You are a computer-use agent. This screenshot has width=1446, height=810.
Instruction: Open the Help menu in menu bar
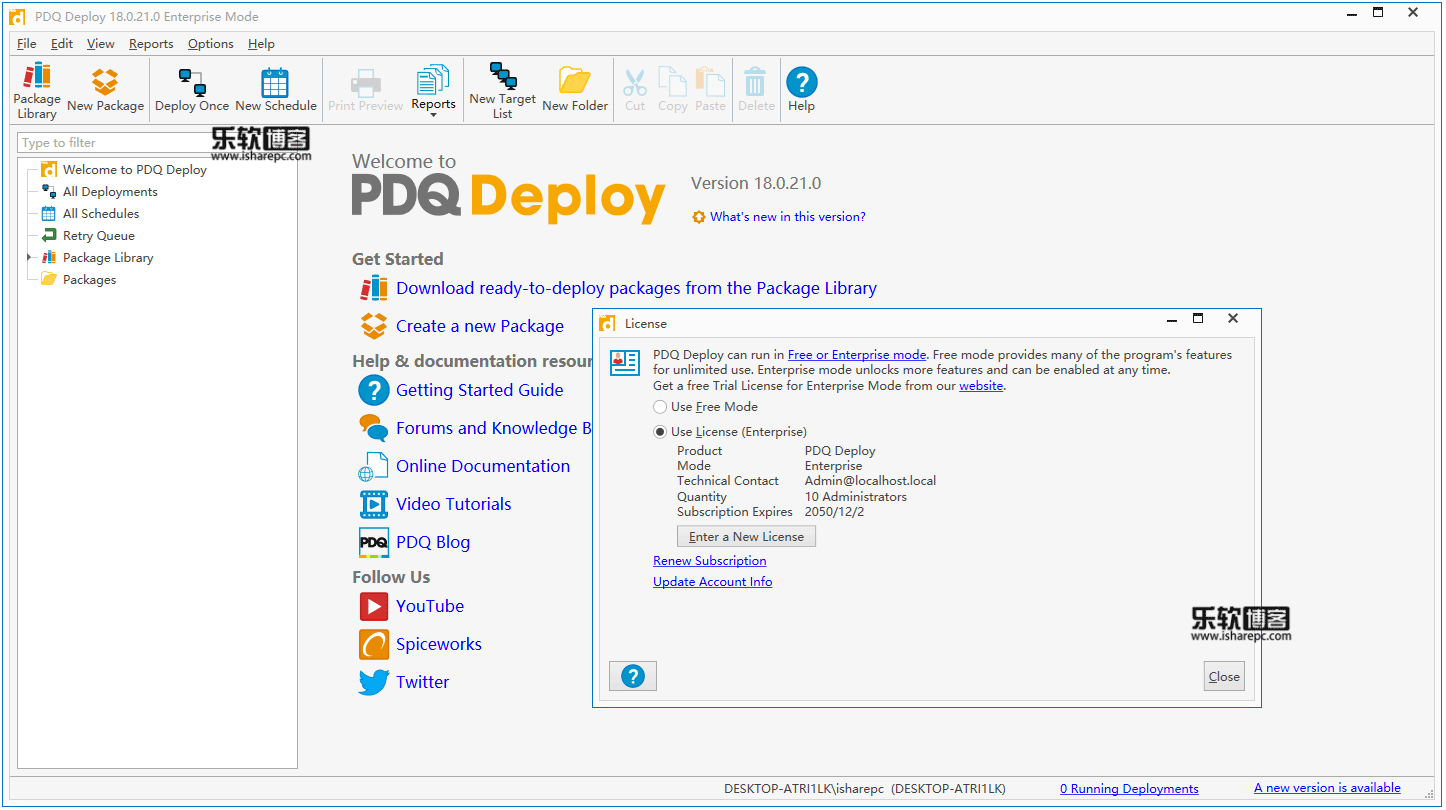tap(261, 44)
